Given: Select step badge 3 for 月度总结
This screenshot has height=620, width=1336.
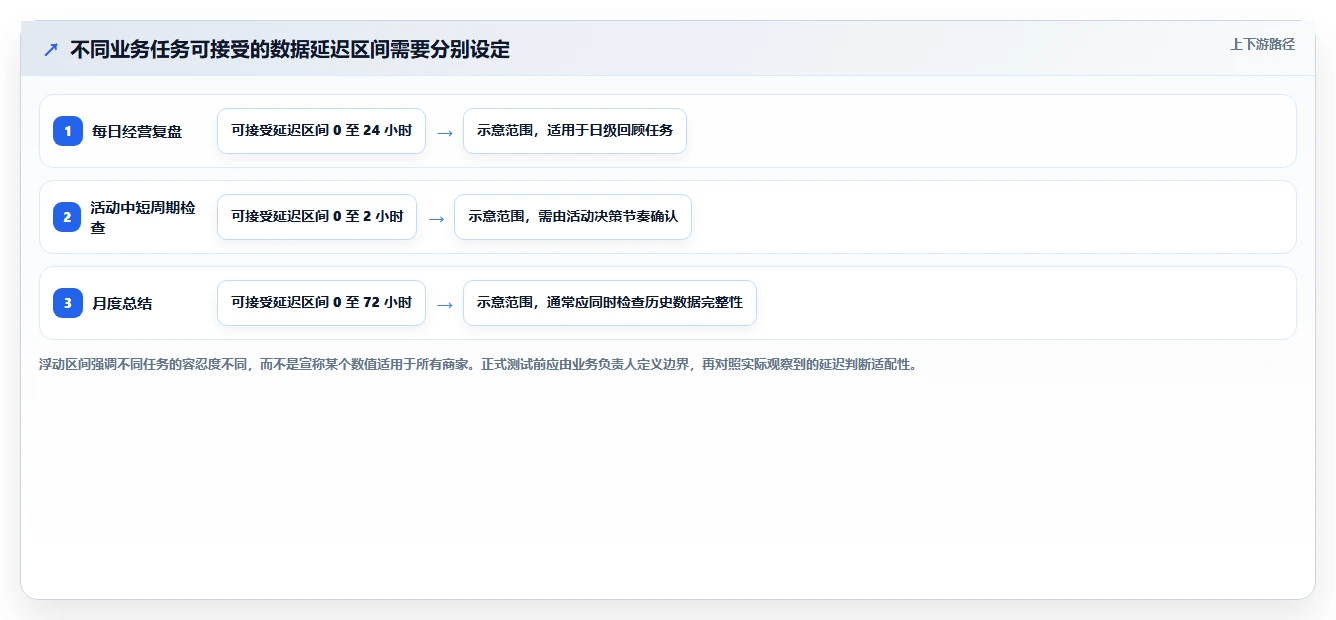Looking at the screenshot, I should (68, 303).
